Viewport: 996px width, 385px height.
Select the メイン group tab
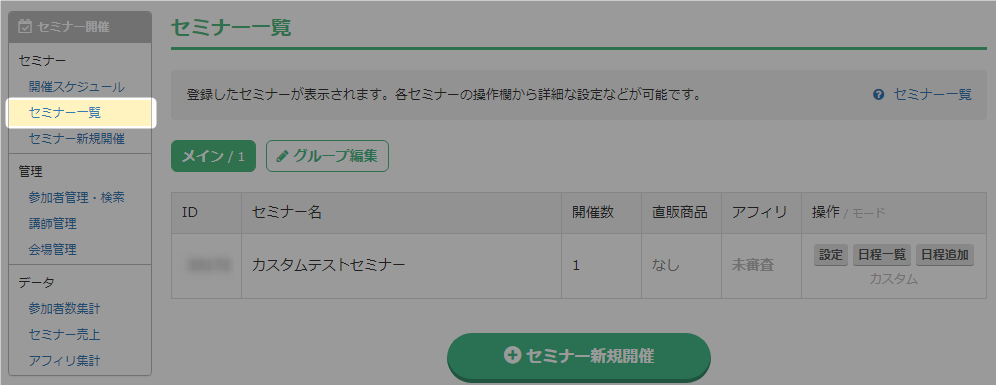[x=213, y=156]
